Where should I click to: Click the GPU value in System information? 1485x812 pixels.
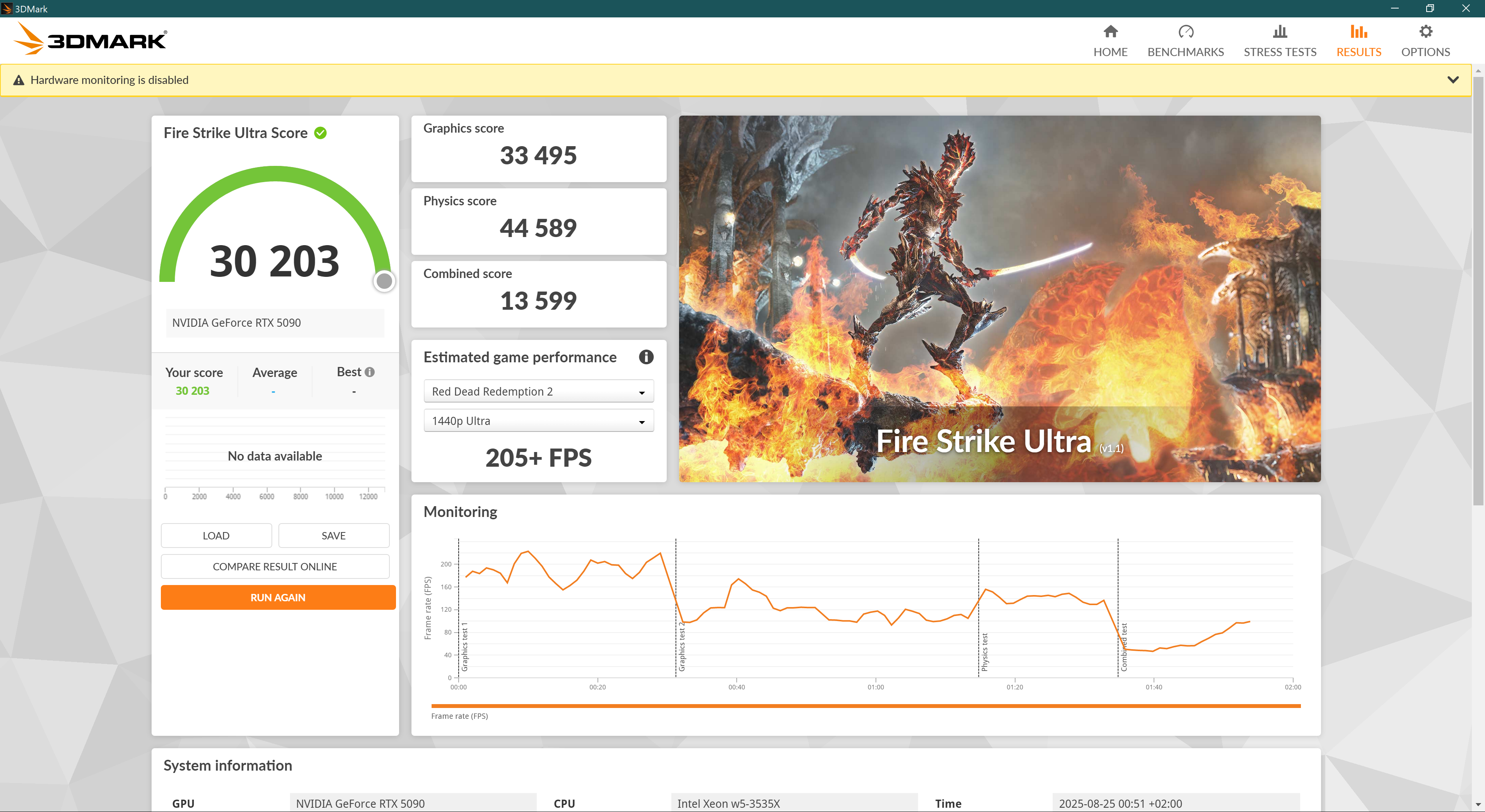coord(413,803)
